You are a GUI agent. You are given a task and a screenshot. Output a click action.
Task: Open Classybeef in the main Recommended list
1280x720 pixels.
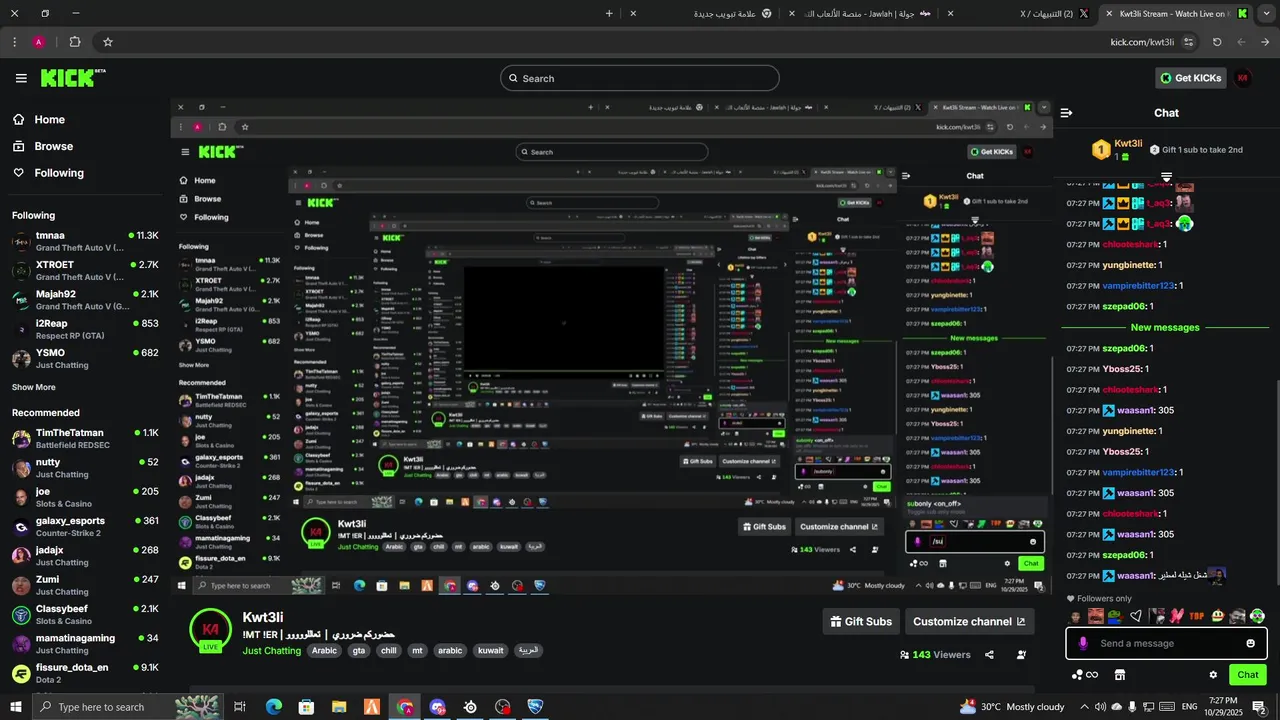pyautogui.click(x=85, y=614)
